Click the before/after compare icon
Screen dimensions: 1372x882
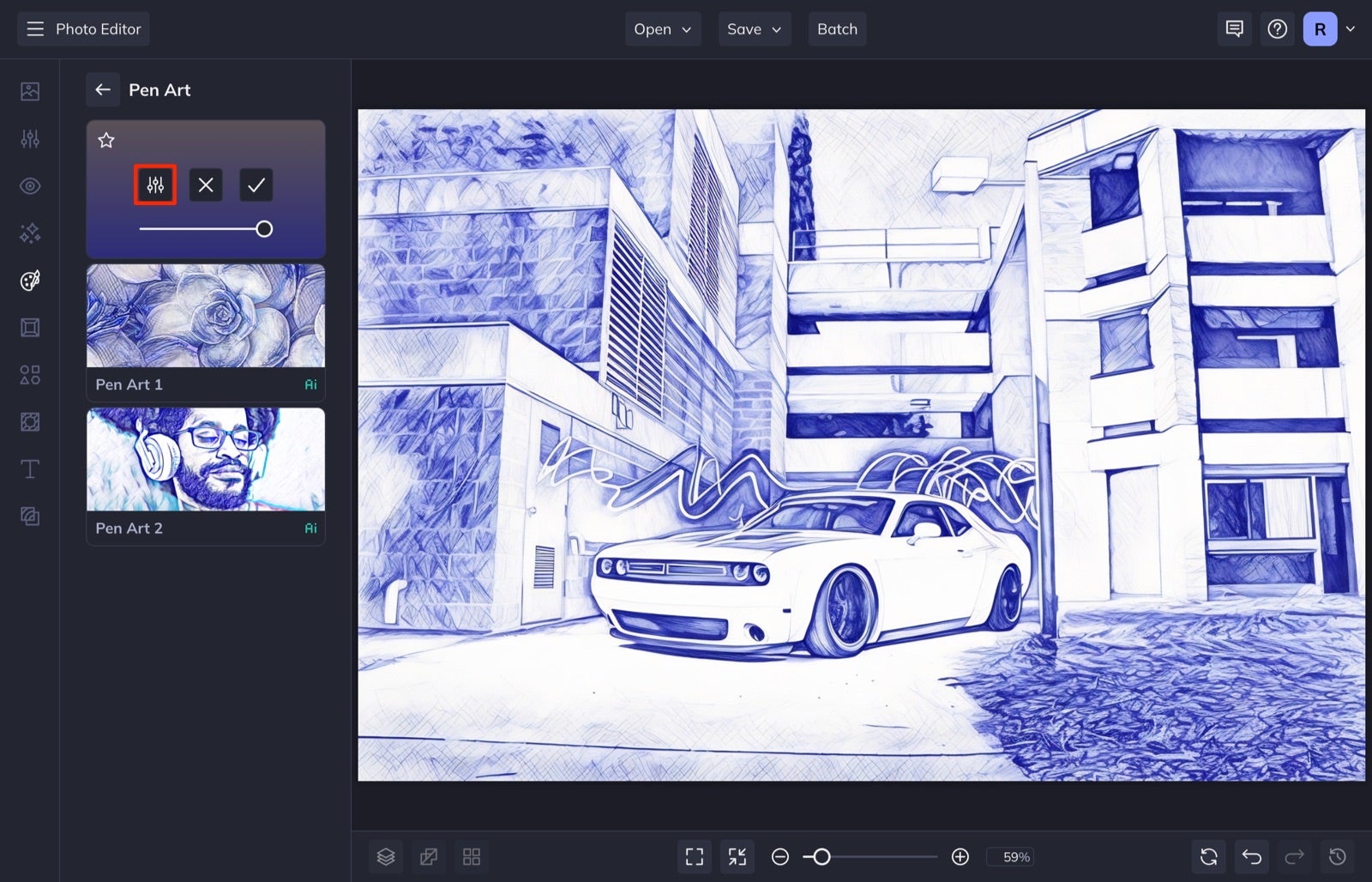(x=429, y=855)
